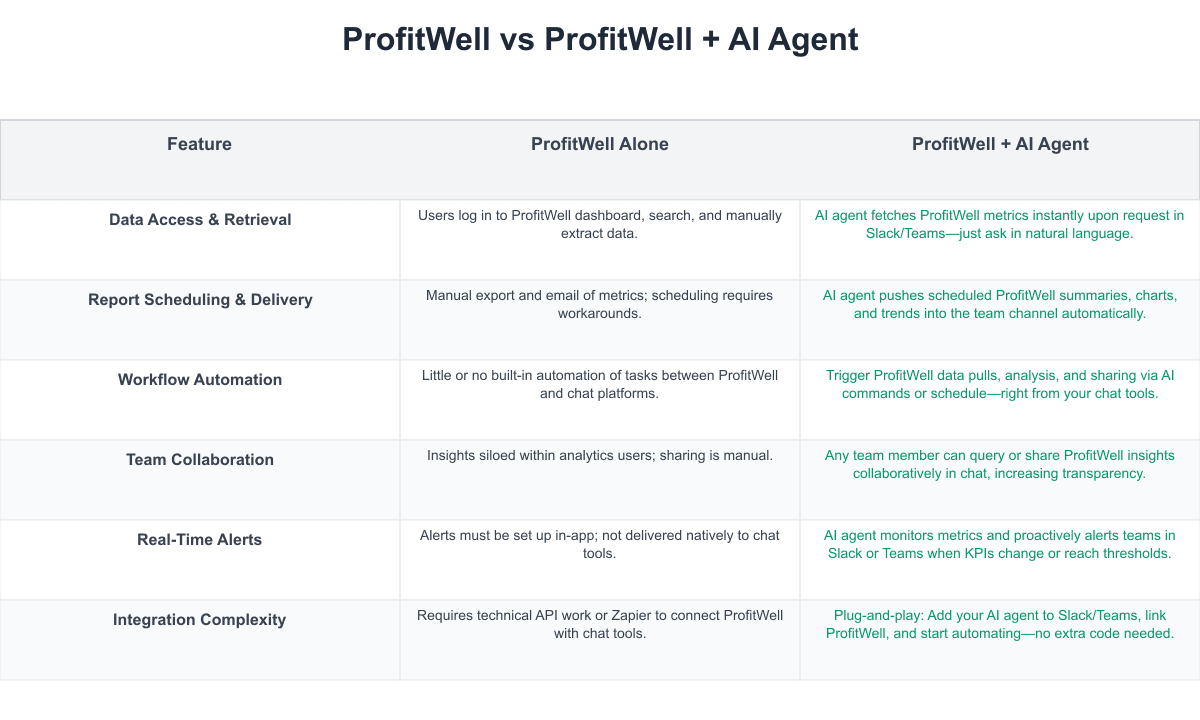Select the green text about triggering data pulls
This screenshot has width=1200, height=720.
tap(1000, 384)
